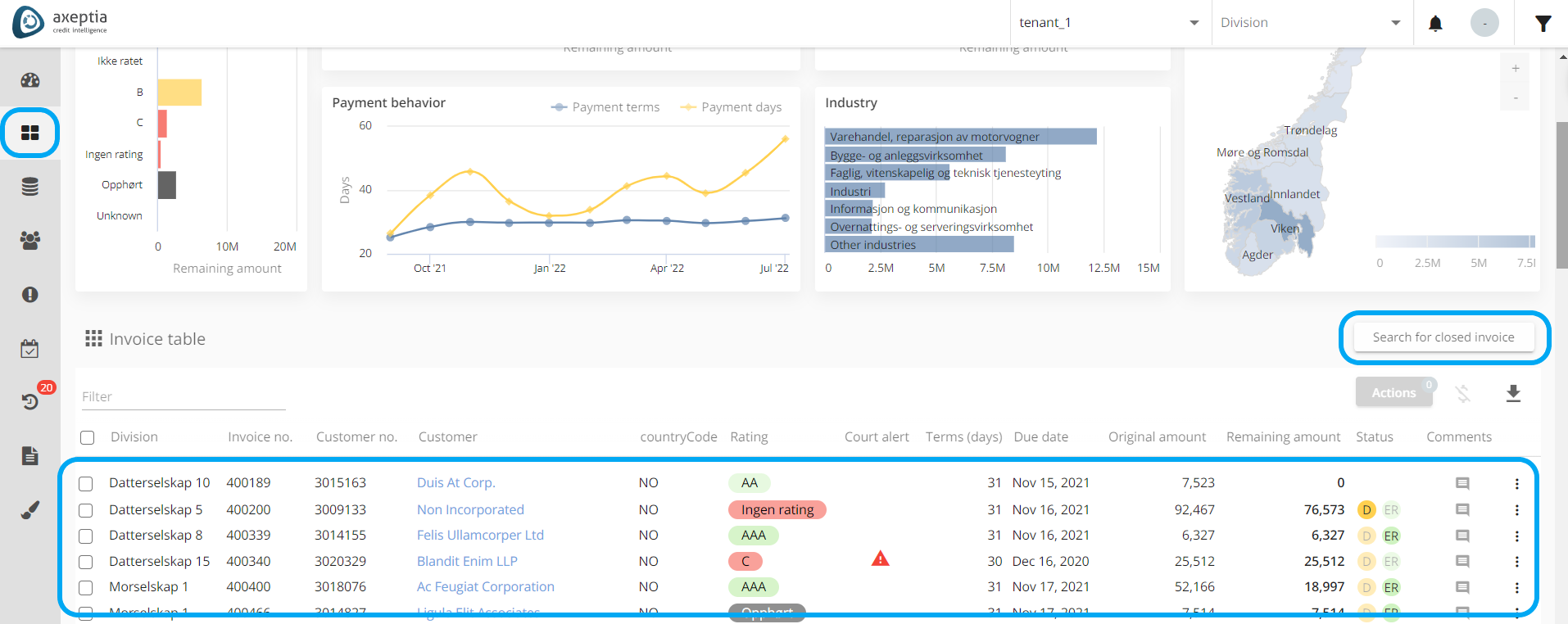Click the invoice table grid icon
The width and height of the screenshot is (1568, 624).
[93, 338]
